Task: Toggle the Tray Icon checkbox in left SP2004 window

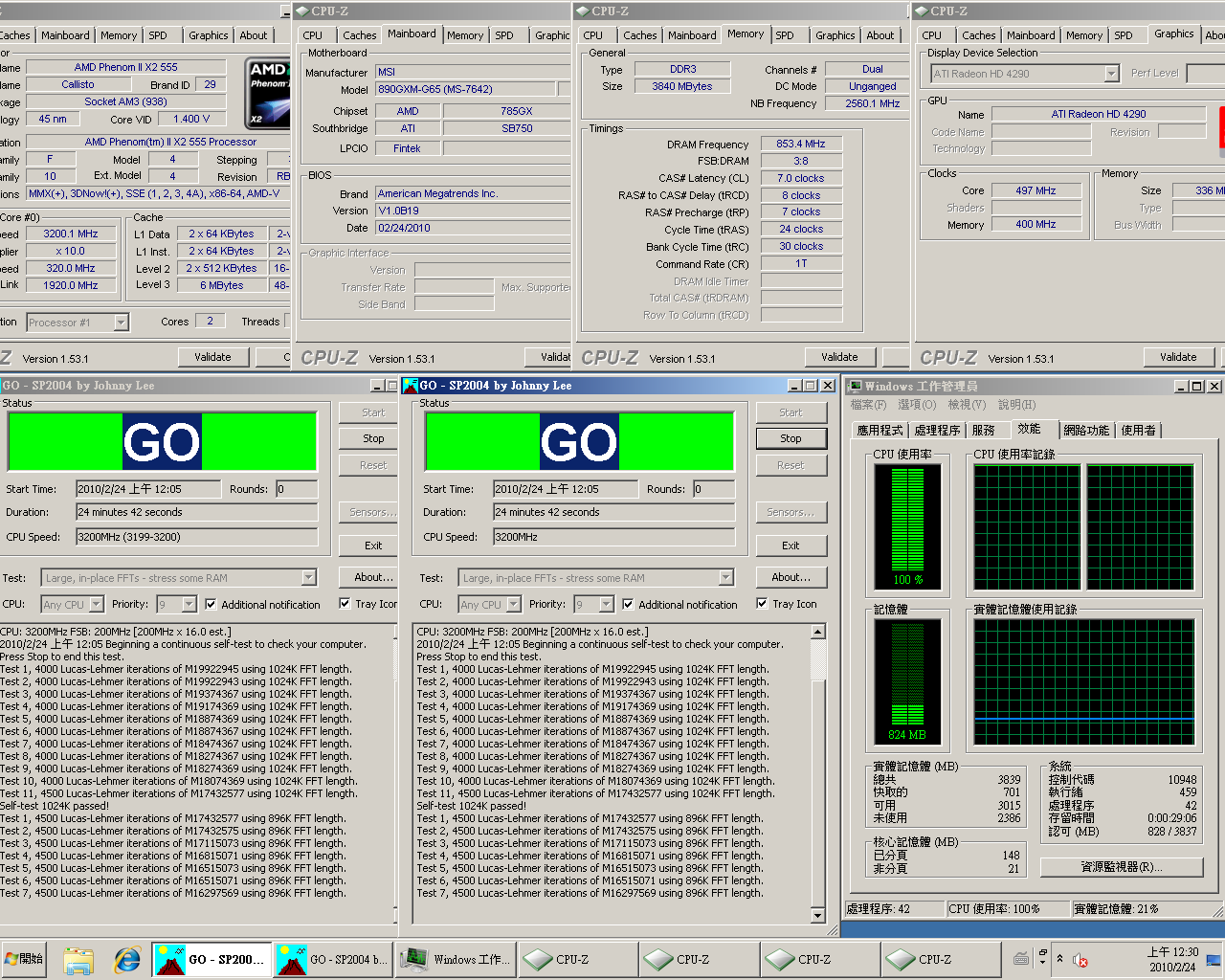Action: (368, 604)
